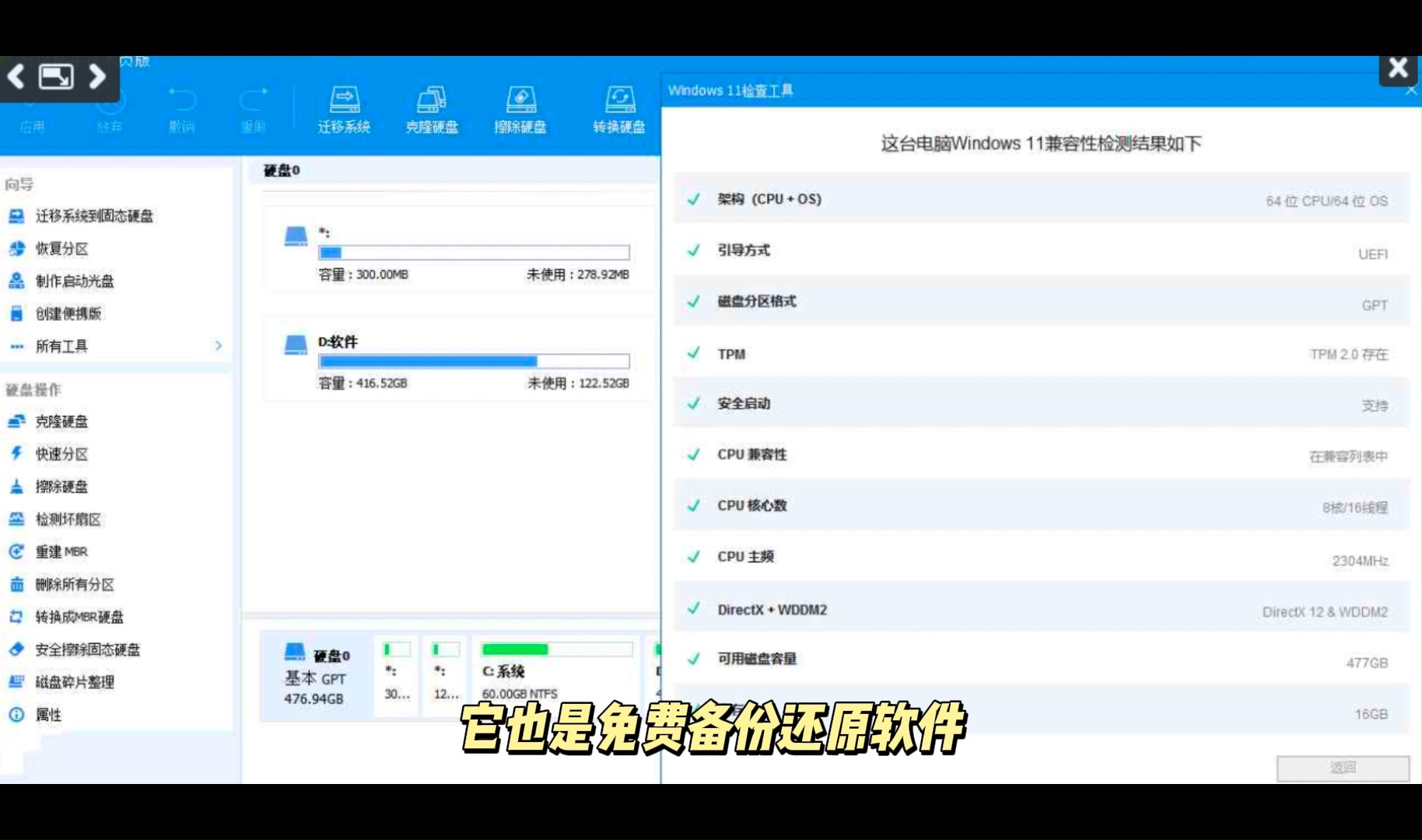Click 架构 (CPU + OS) result row
The height and width of the screenshot is (840, 1422).
(1042, 199)
